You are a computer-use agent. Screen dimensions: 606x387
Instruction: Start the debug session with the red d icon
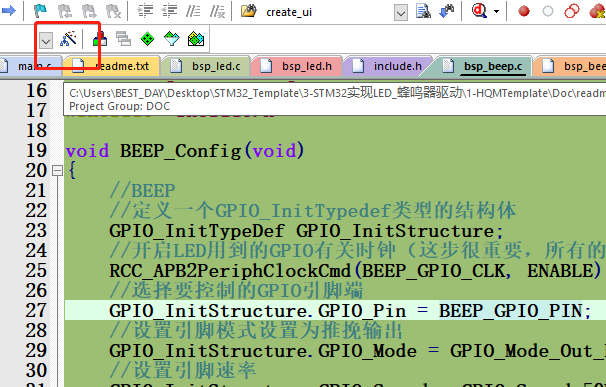pos(479,11)
